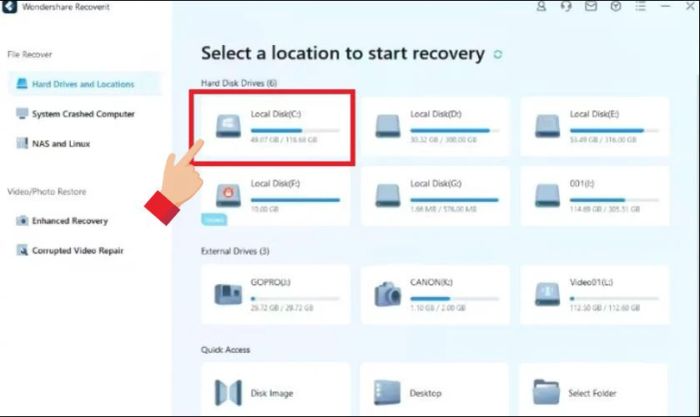
Task: Click the Local Disk(D:) label
Action: pos(436,114)
